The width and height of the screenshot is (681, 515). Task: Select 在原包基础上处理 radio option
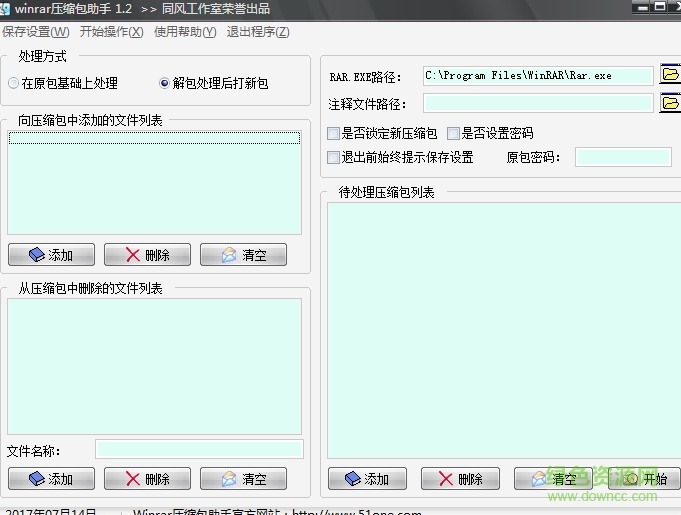14,84
